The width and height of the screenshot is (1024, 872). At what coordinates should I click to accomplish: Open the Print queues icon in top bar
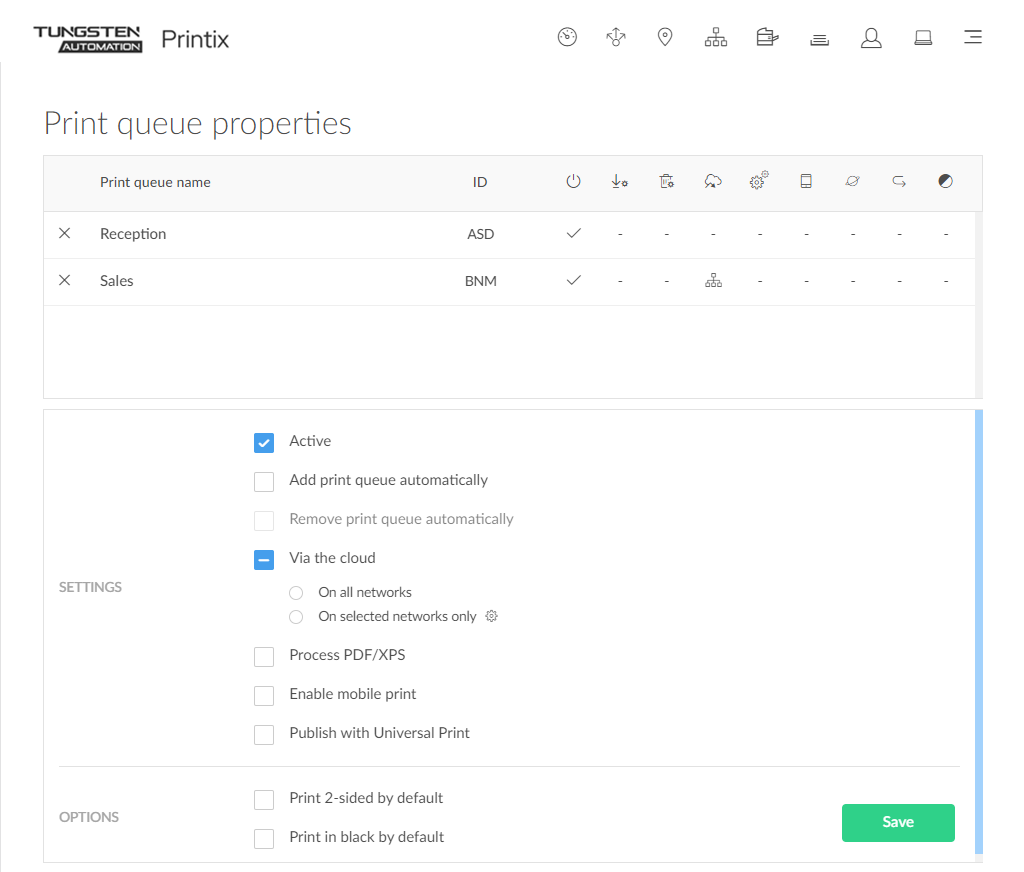click(819, 39)
